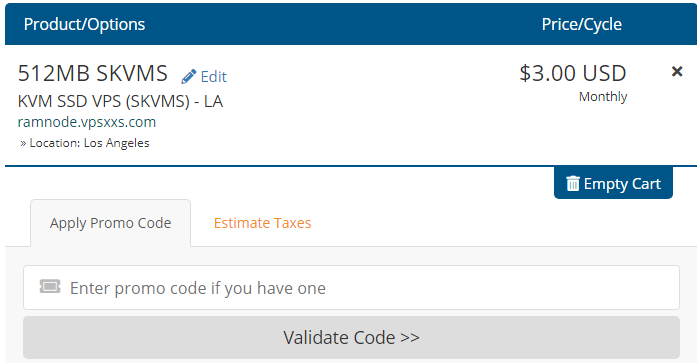Select the Apply Promo Code tab

[110, 223]
